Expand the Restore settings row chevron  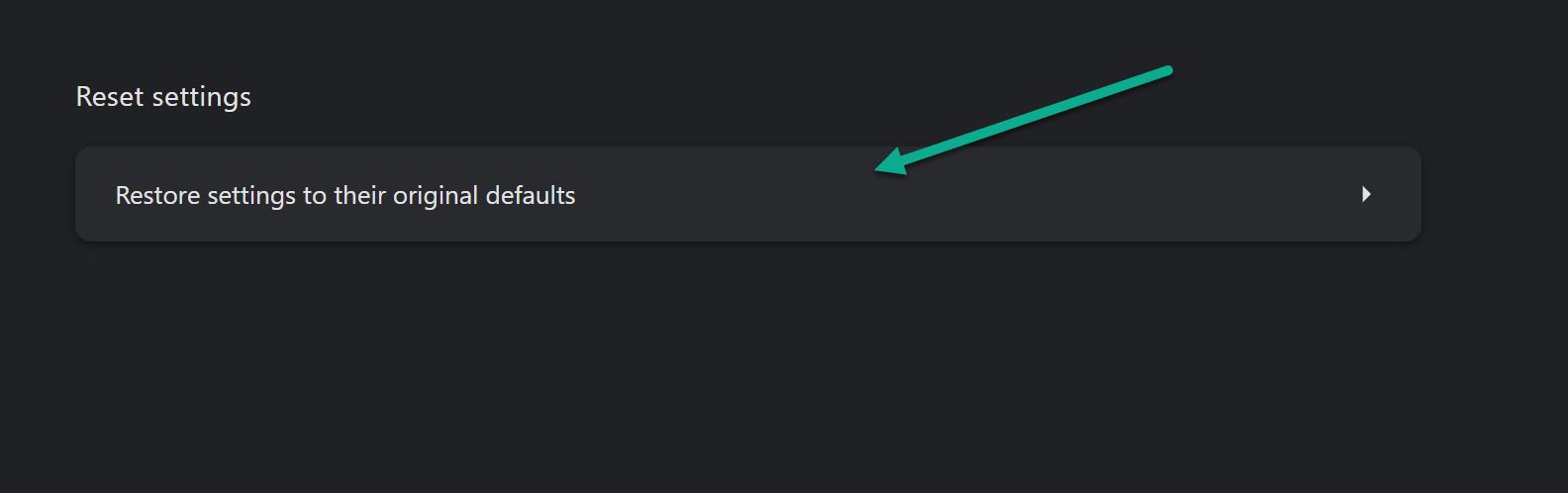pyautogui.click(x=1366, y=194)
